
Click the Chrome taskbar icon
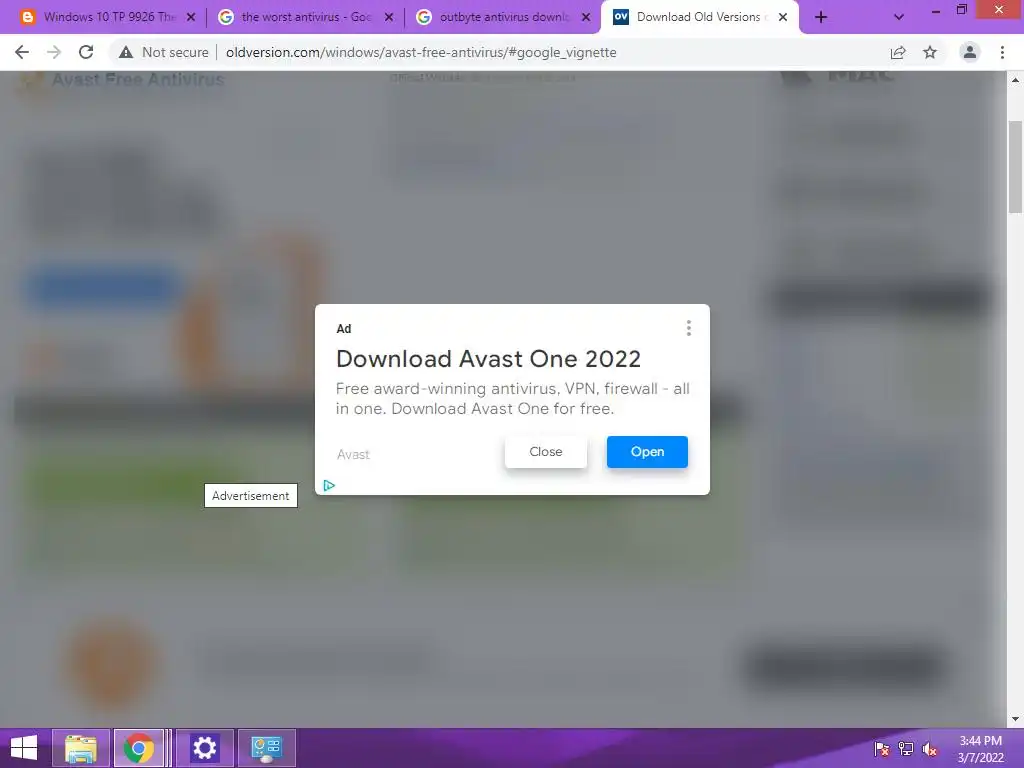(x=139, y=748)
